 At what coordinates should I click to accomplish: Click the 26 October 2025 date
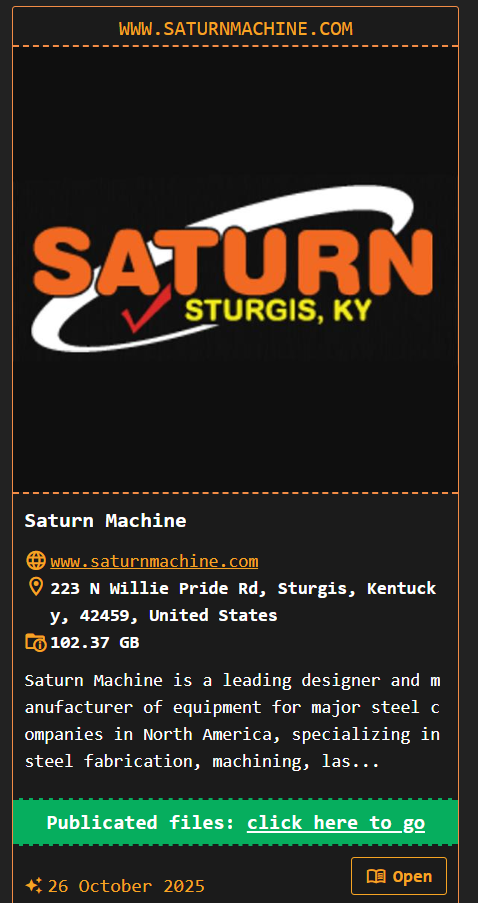pos(126,886)
